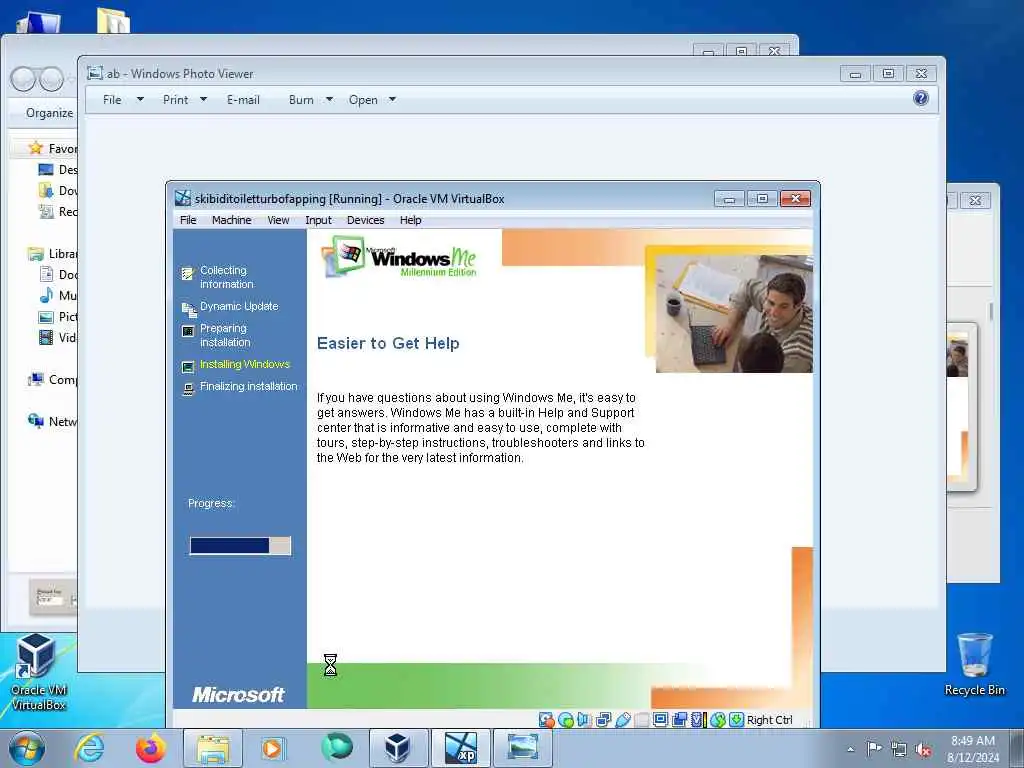Open the VirtualBox File menu
1024x768 pixels.
point(188,220)
